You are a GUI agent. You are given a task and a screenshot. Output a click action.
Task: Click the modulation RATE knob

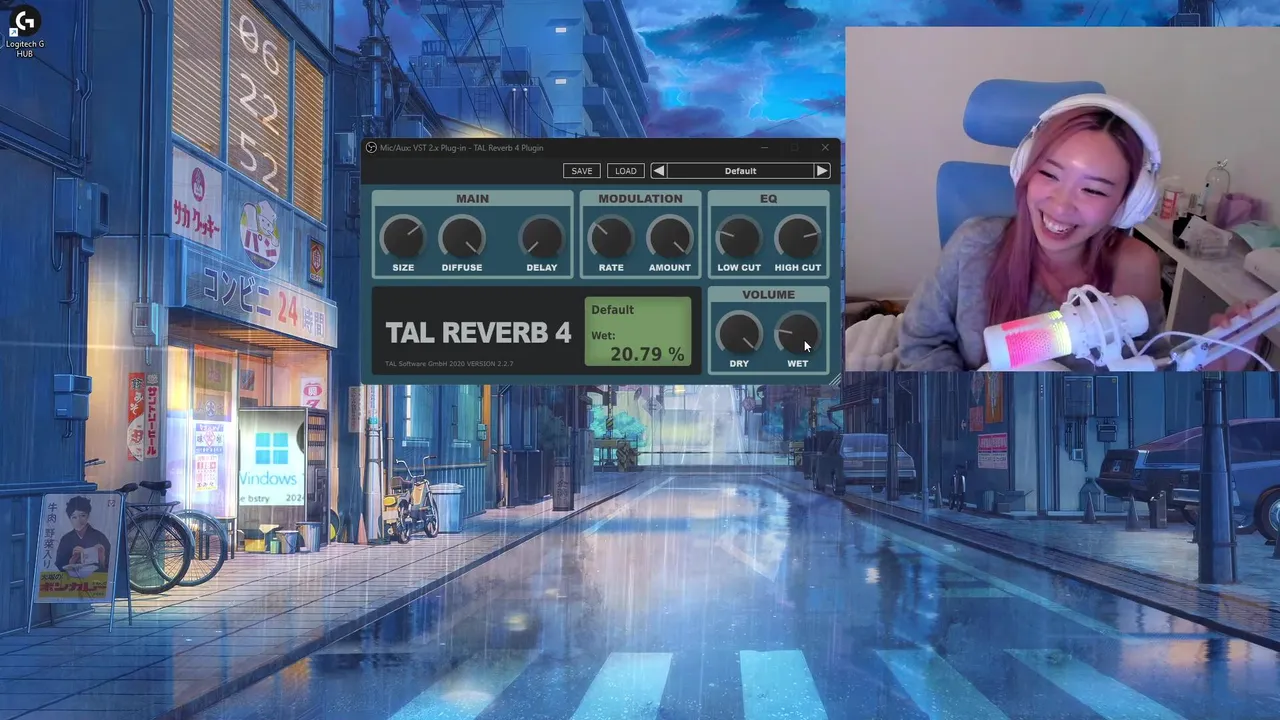pyautogui.click(x=610, y=238)
